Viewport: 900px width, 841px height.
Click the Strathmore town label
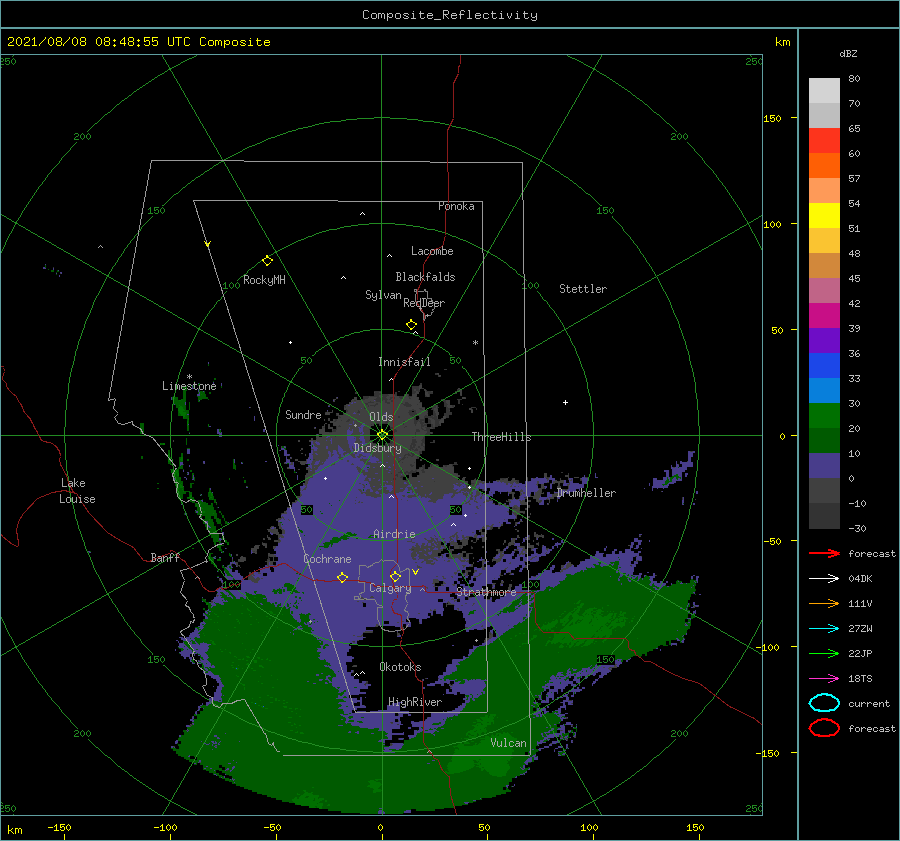(486, 592)
